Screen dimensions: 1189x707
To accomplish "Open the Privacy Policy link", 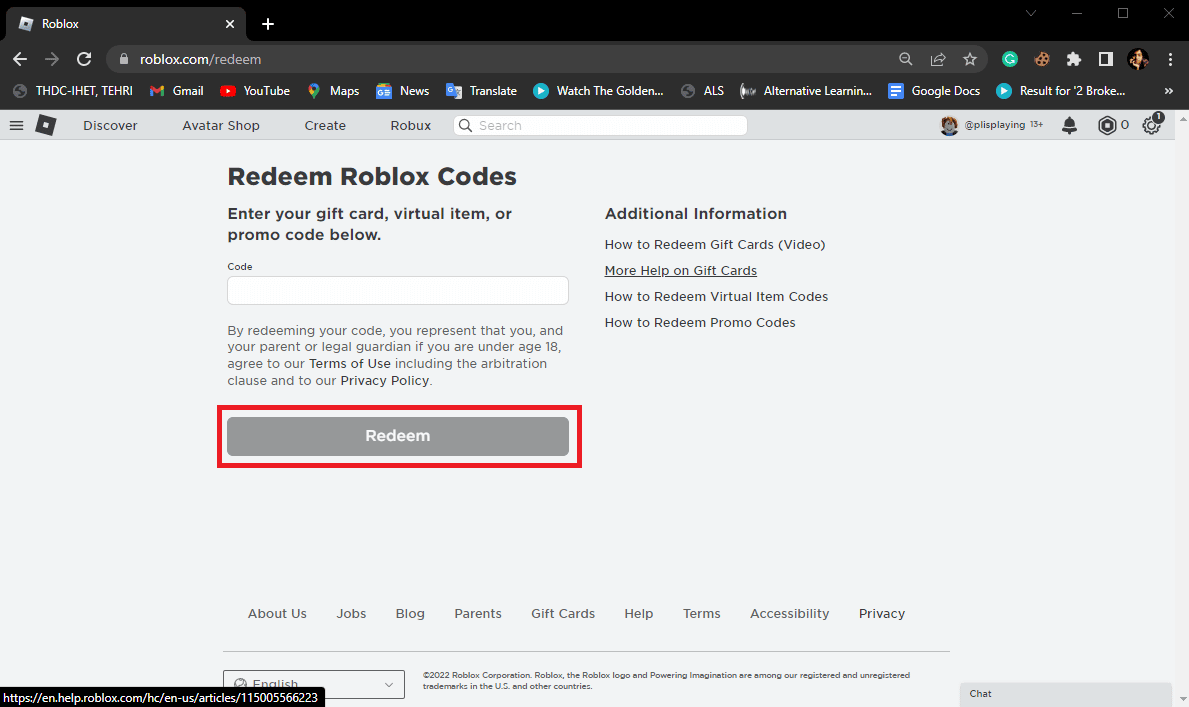I will pos(384,380).
